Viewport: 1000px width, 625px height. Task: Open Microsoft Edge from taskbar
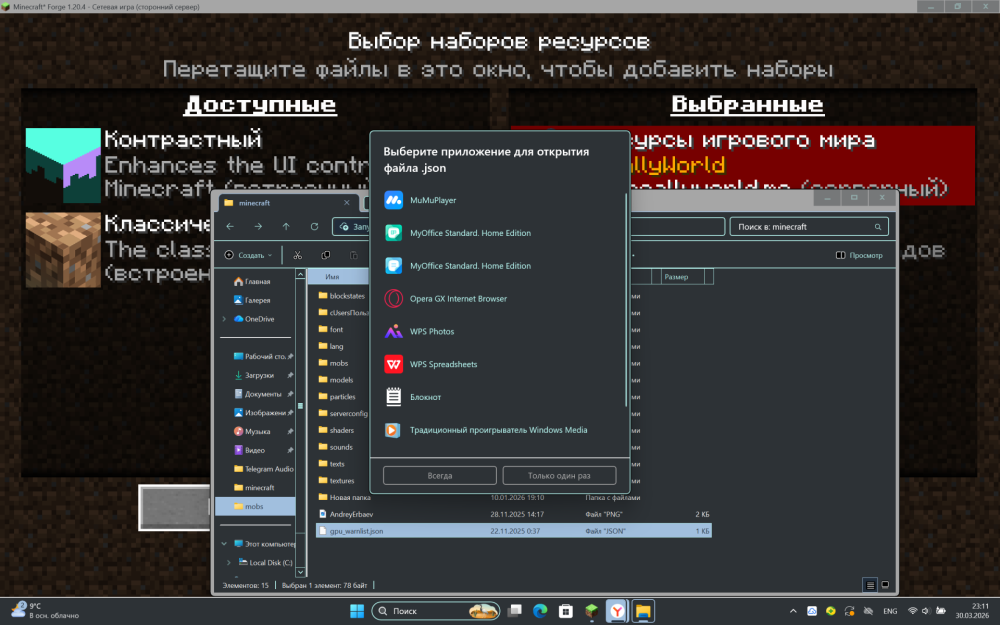[540, 611]
